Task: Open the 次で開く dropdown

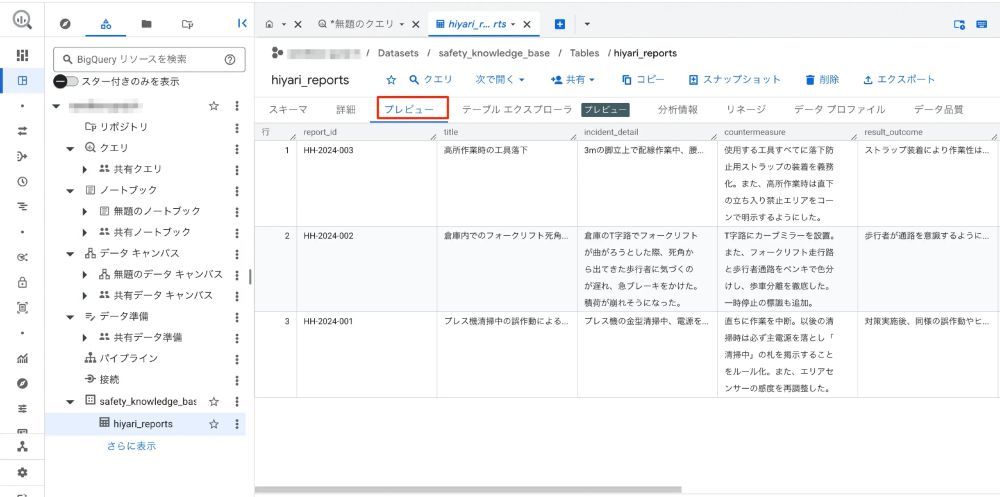Action: (500, 80)
